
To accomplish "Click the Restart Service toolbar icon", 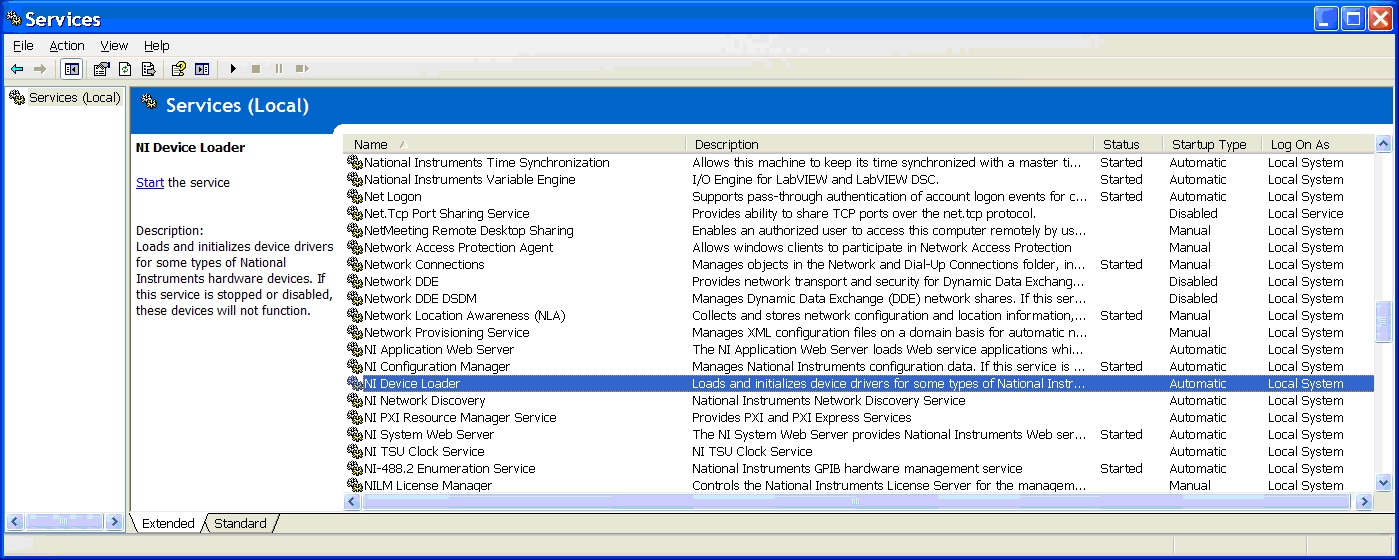I will pos(302,69).
